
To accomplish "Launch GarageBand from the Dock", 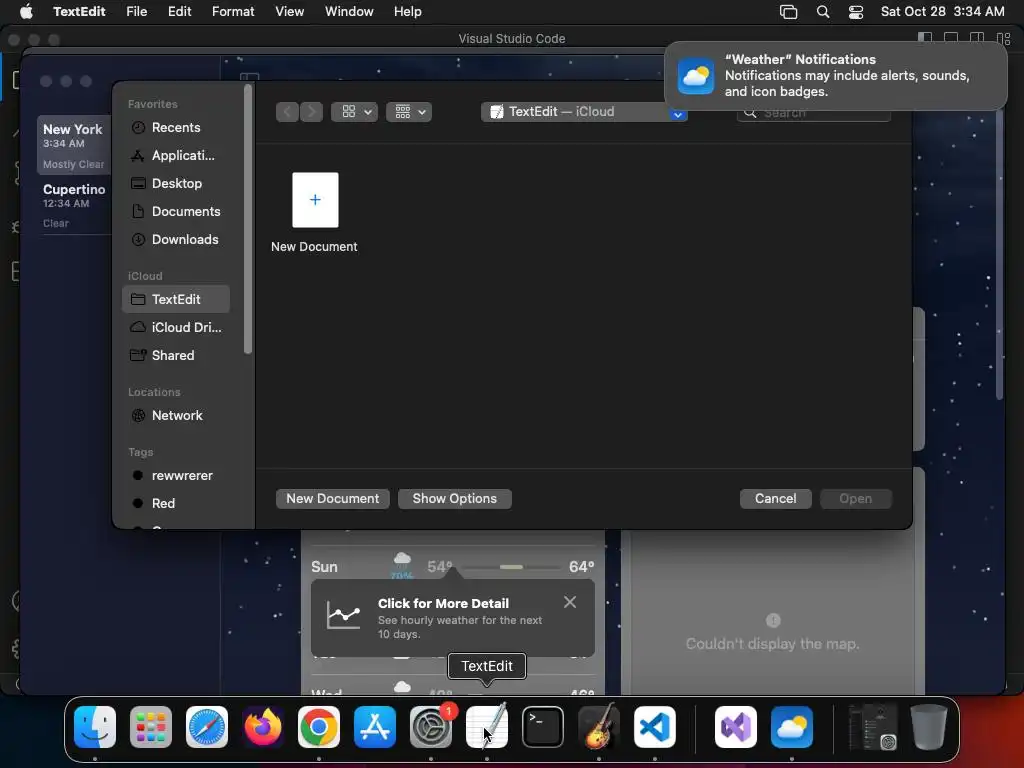I will [599, 727].
